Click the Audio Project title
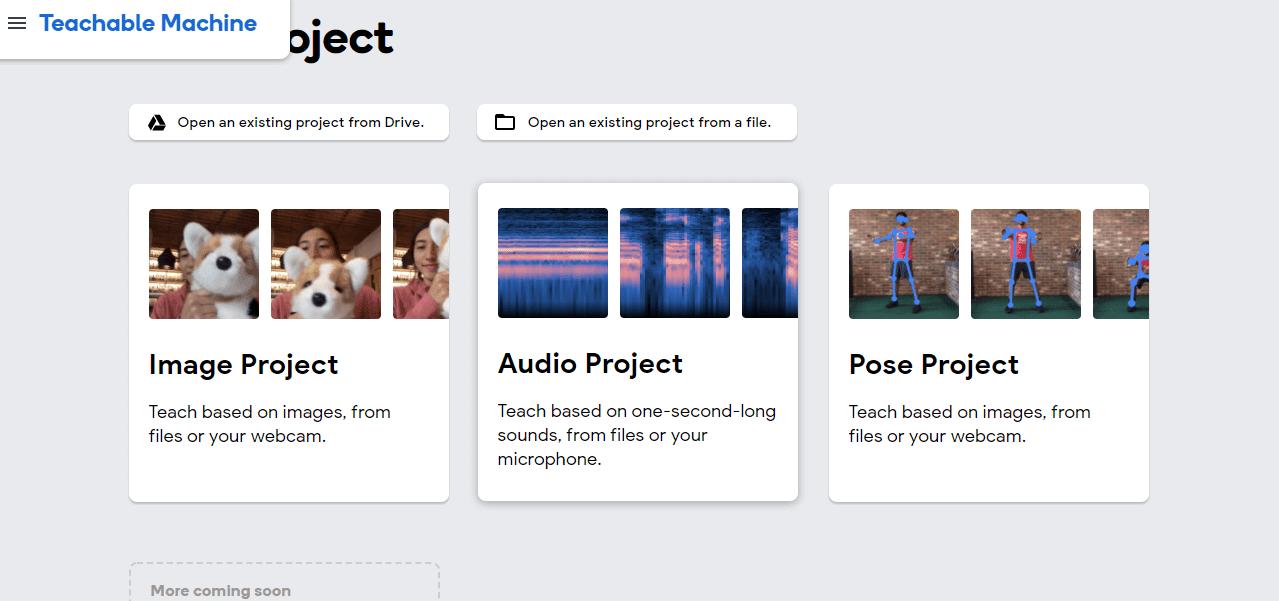 point(590,364)
